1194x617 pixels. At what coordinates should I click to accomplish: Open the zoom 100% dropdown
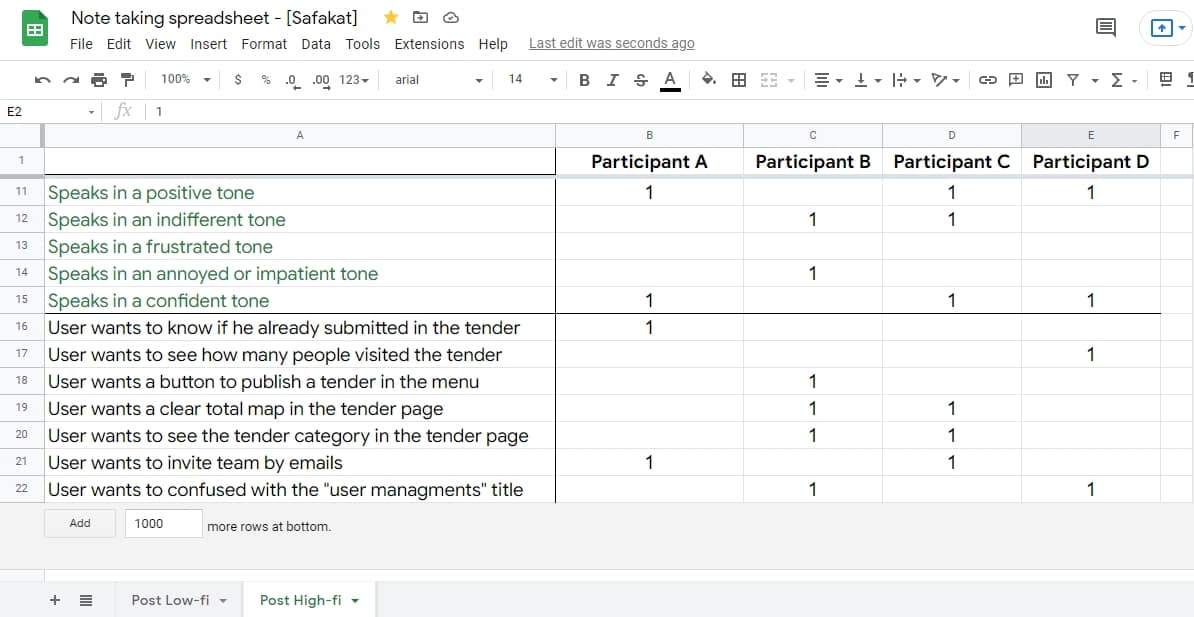[x=186, y=80]
